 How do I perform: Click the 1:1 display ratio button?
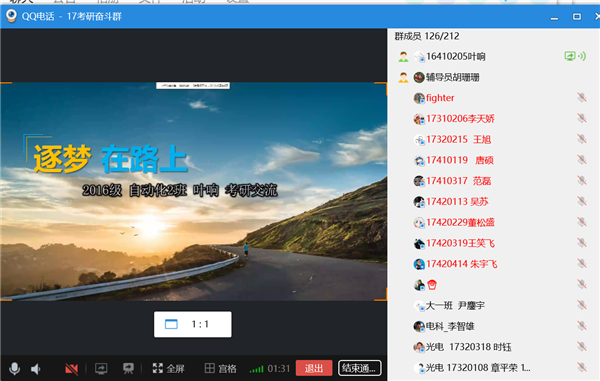(192, 324)
